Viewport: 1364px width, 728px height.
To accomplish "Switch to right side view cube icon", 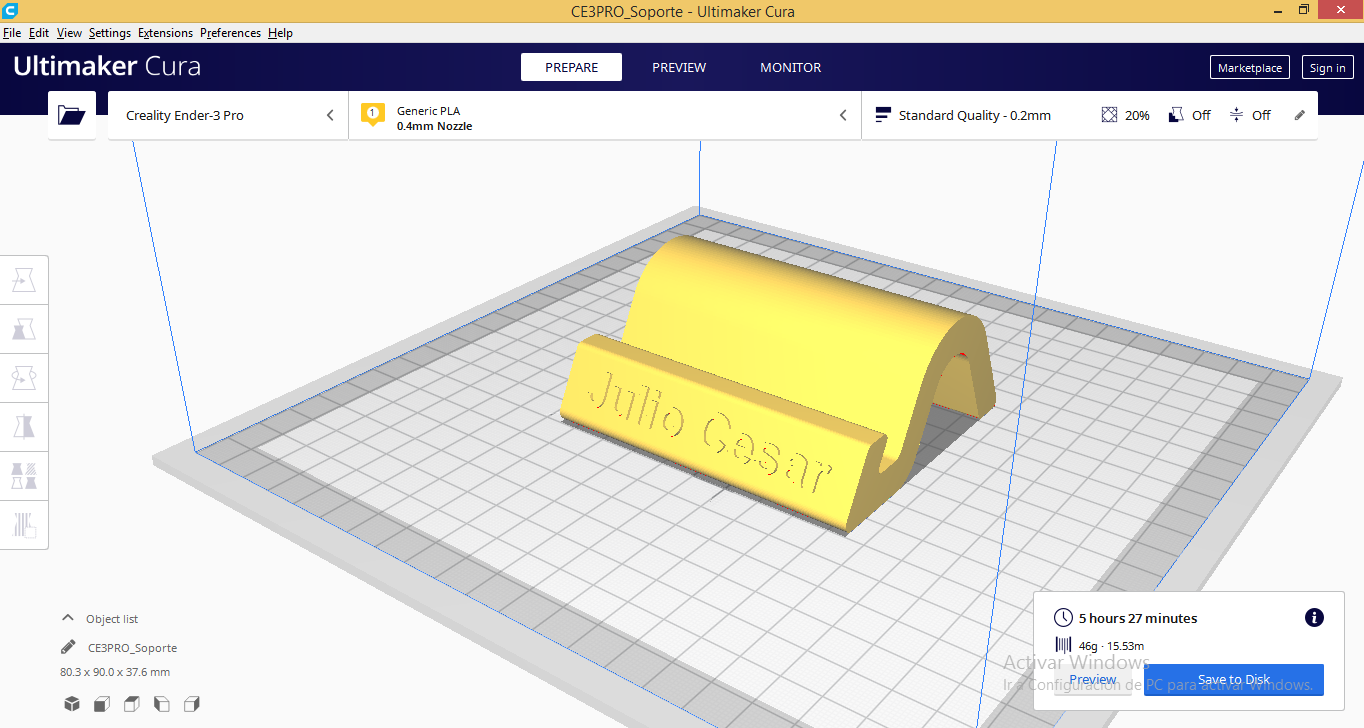I will tap(192, 704).
